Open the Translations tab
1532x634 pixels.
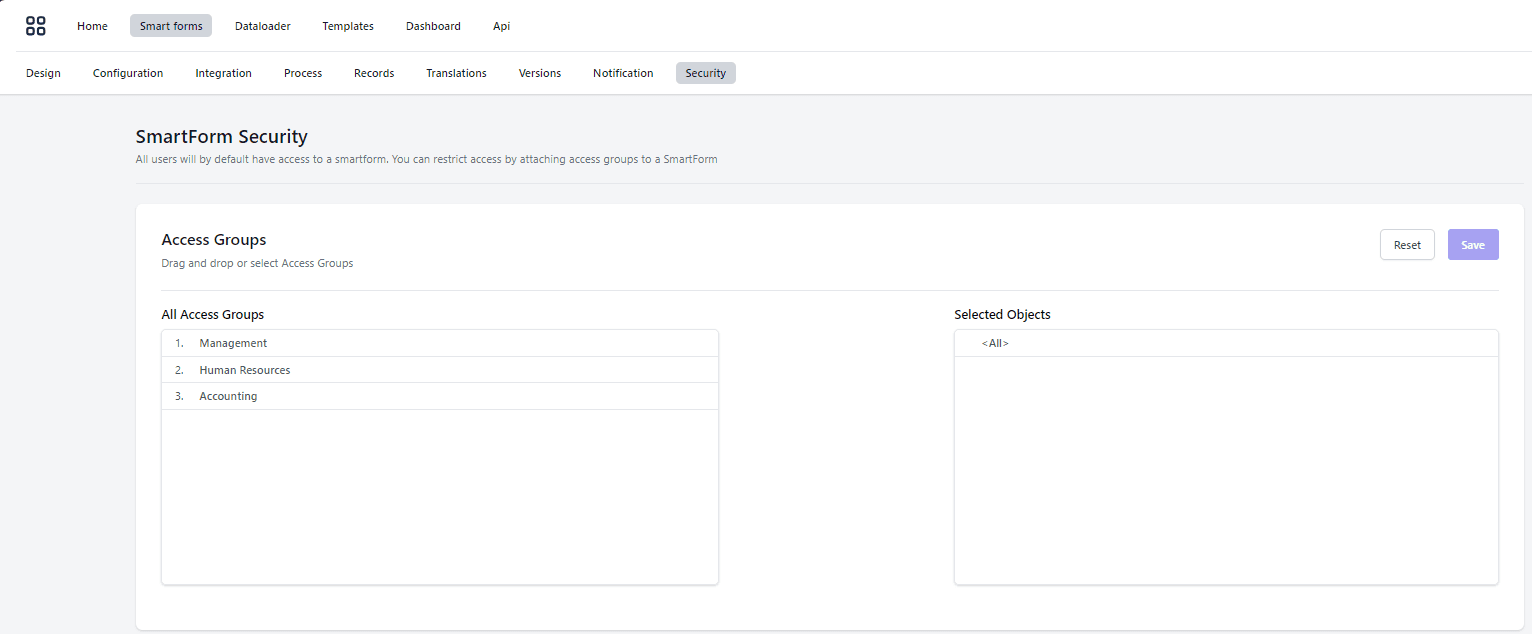pyautogui.click(x=456, y=73)
